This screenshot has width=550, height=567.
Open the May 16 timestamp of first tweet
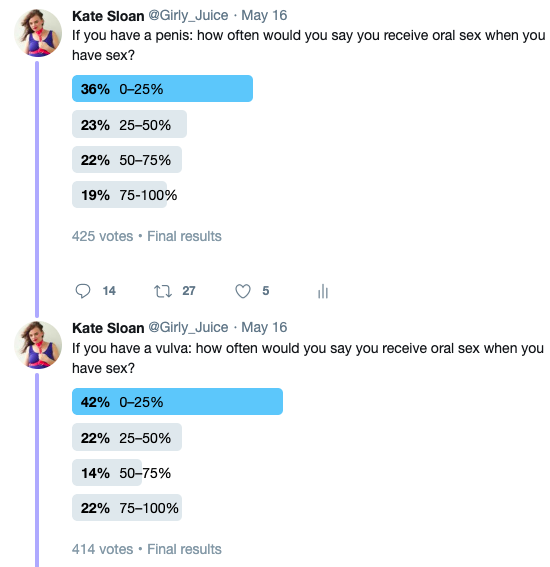264,15
